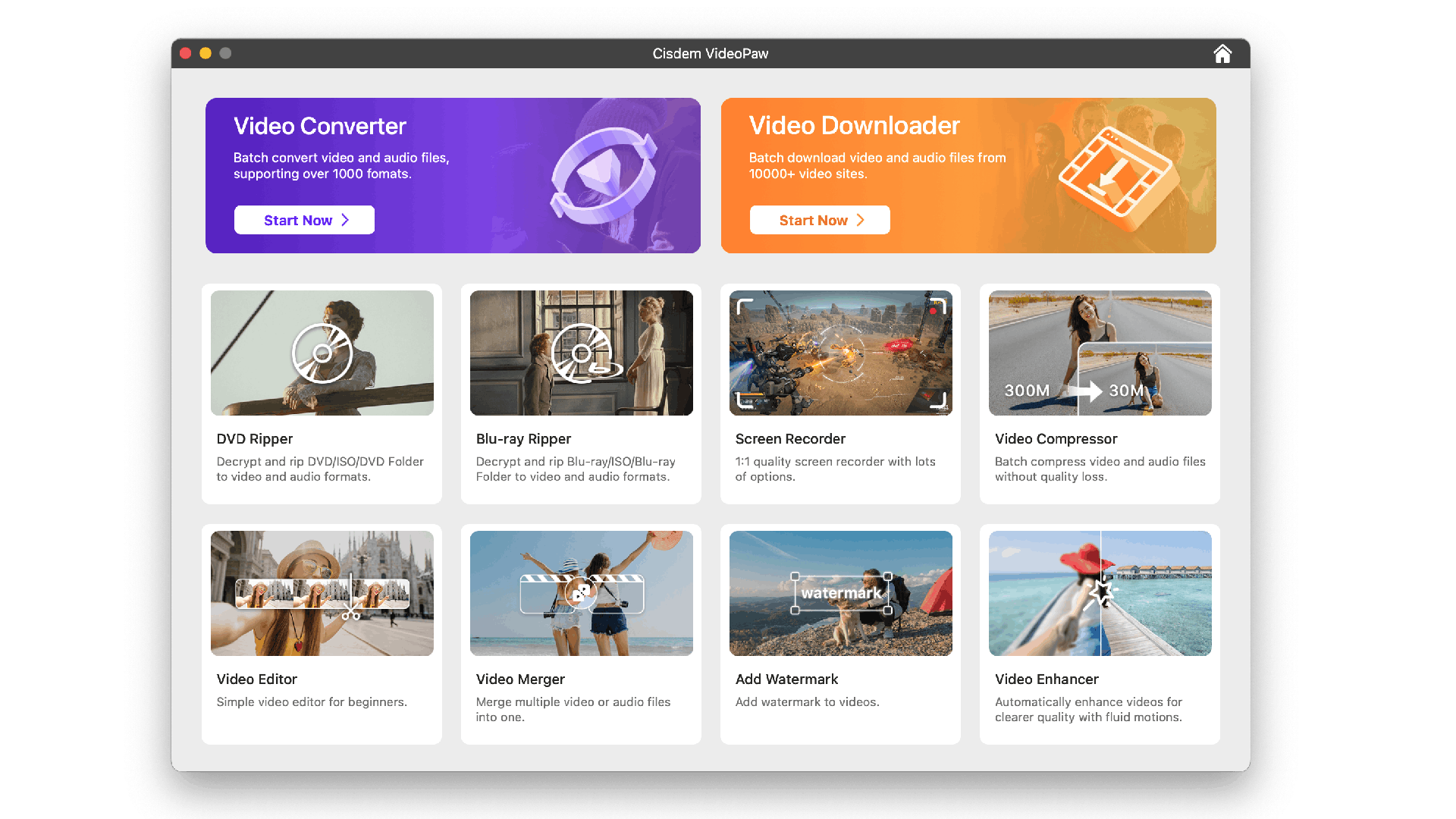Click 'Automatically enhance videos' description
This screenshot has height=819, width=1456.
tap(1088, 710)
